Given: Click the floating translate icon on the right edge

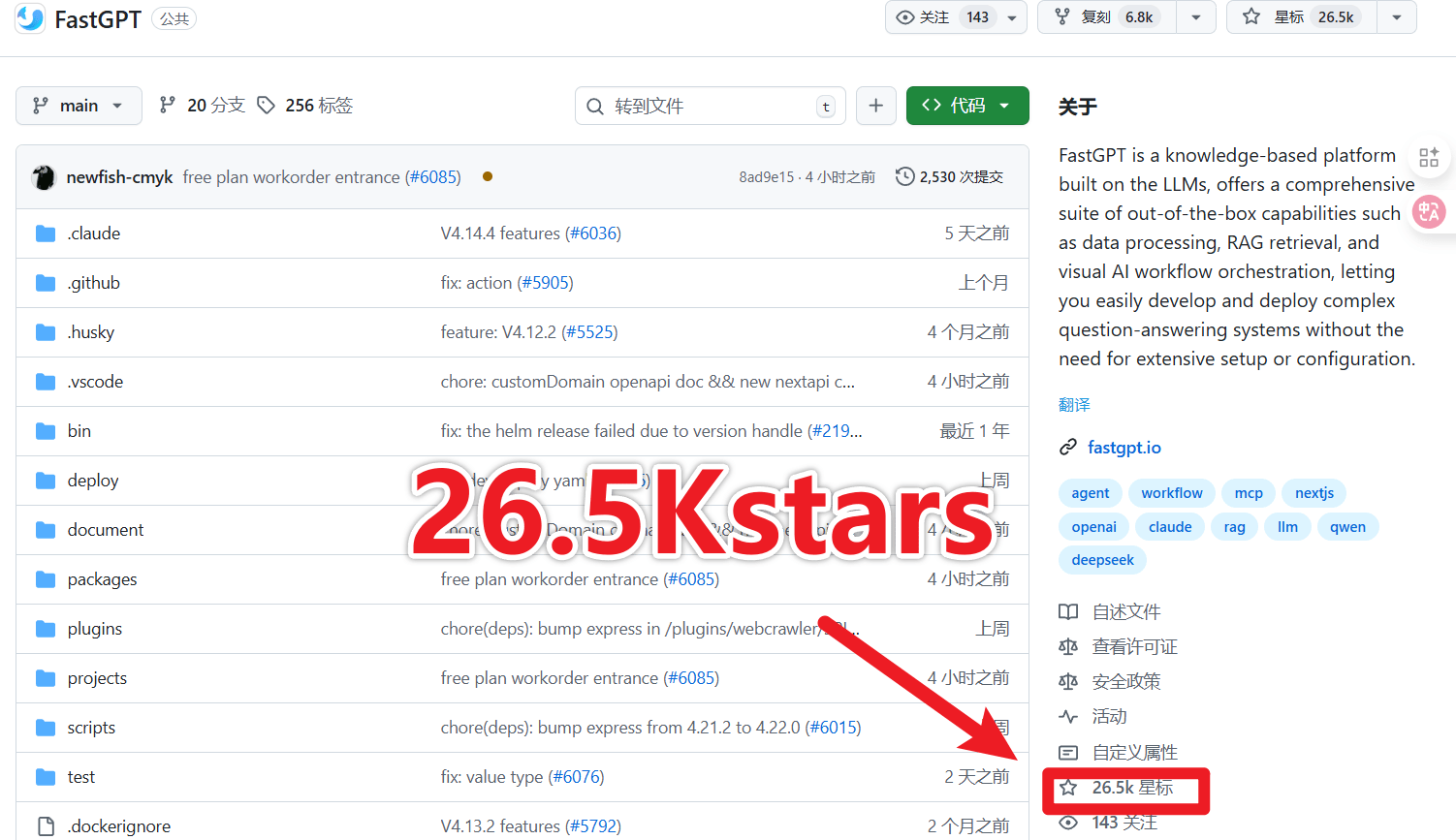Looking at the screenshot, I should (1429, 211).
